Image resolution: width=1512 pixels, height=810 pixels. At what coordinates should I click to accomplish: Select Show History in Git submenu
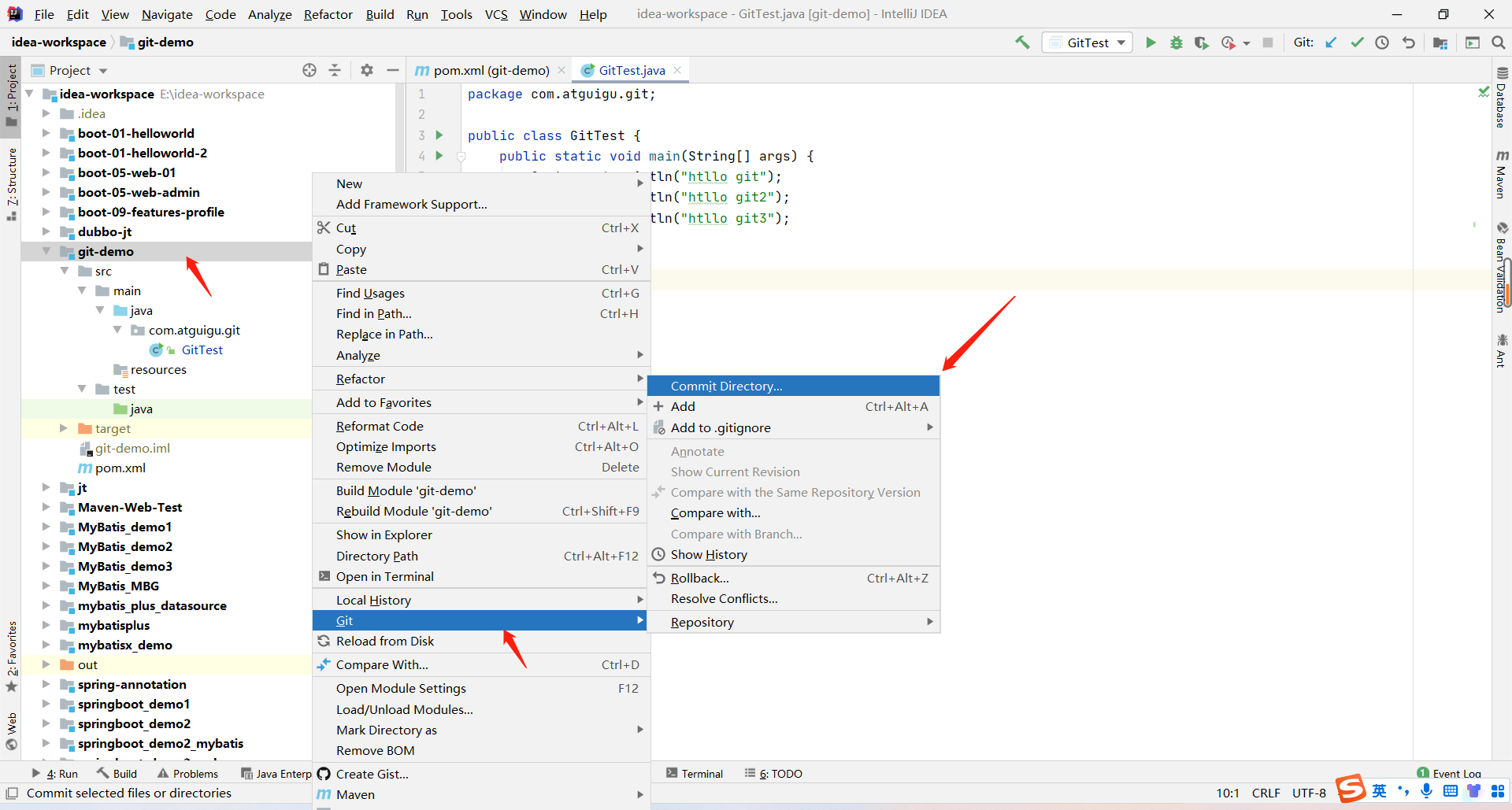794,554
